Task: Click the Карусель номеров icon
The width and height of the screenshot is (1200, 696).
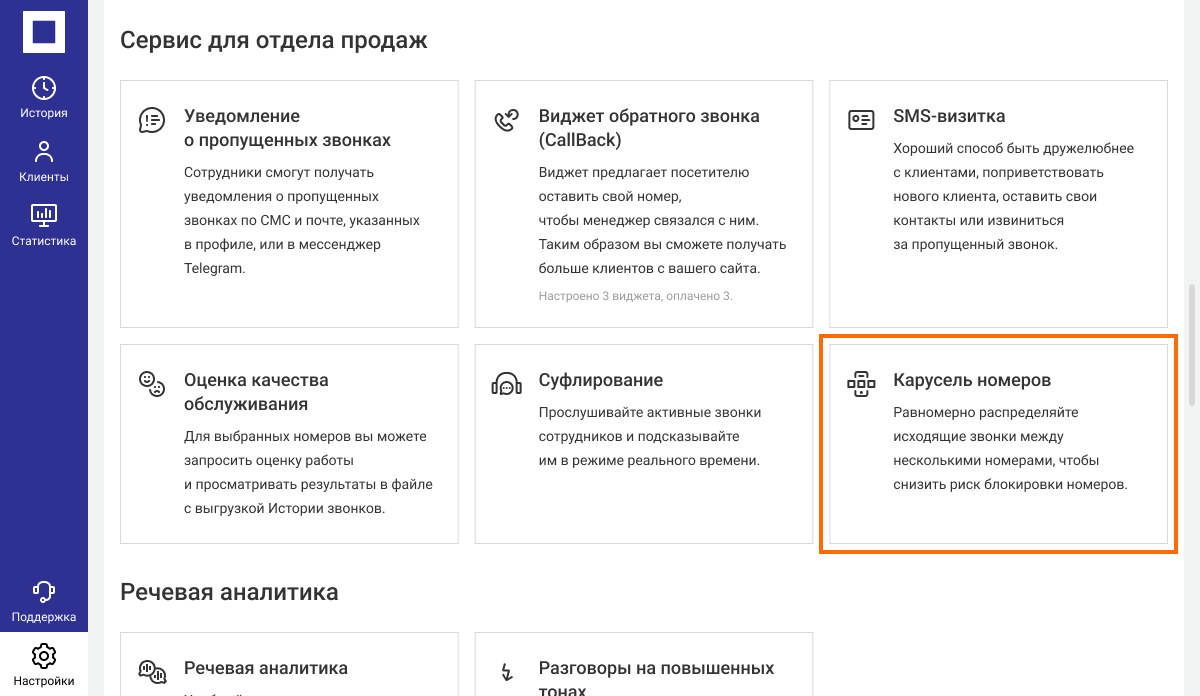Action: click(x=860, y=384)
